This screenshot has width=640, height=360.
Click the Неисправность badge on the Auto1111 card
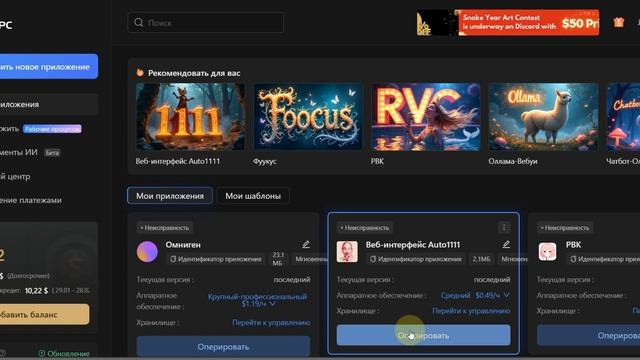coord(365,228)
